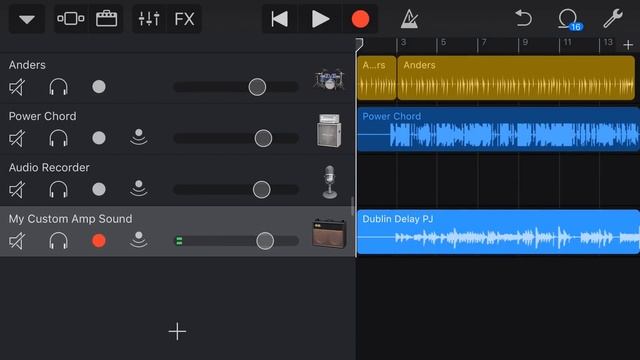Mute the Power Chord track
Screen dimensions: 640x360
pos(17,138)
